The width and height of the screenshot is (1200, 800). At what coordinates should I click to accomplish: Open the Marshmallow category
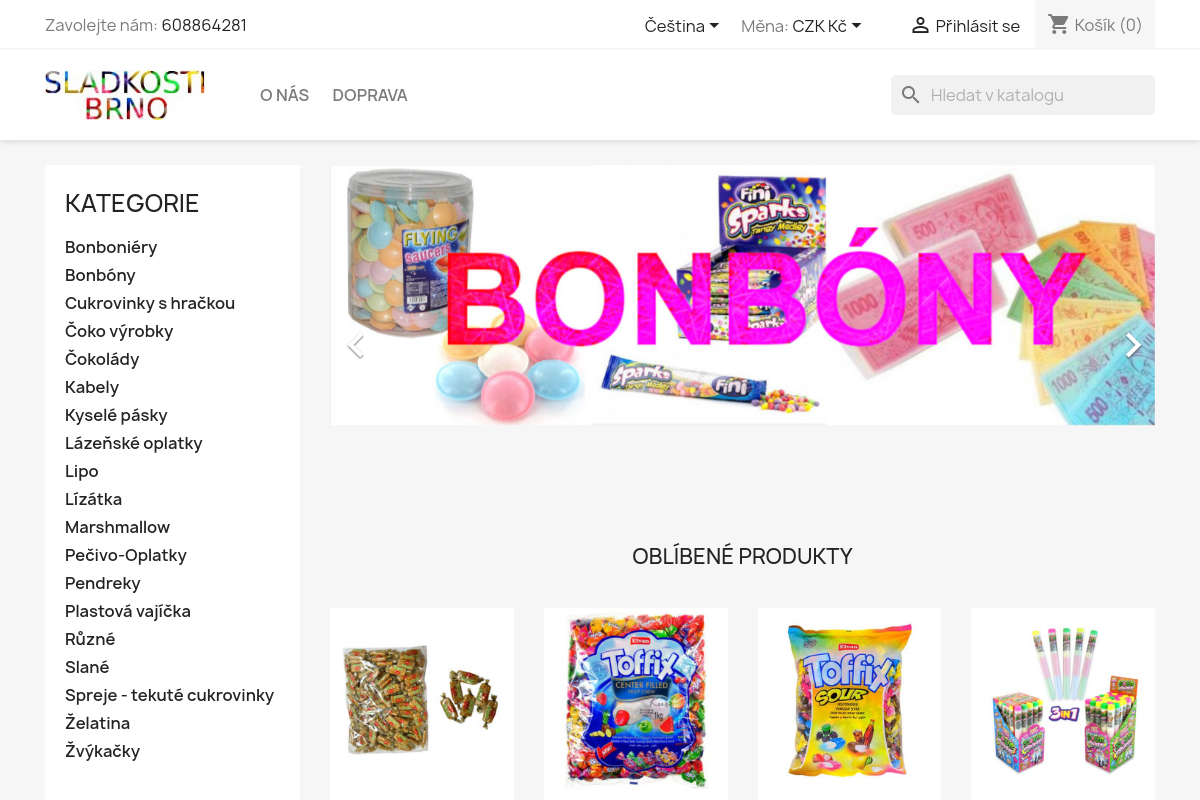point(117,527)
